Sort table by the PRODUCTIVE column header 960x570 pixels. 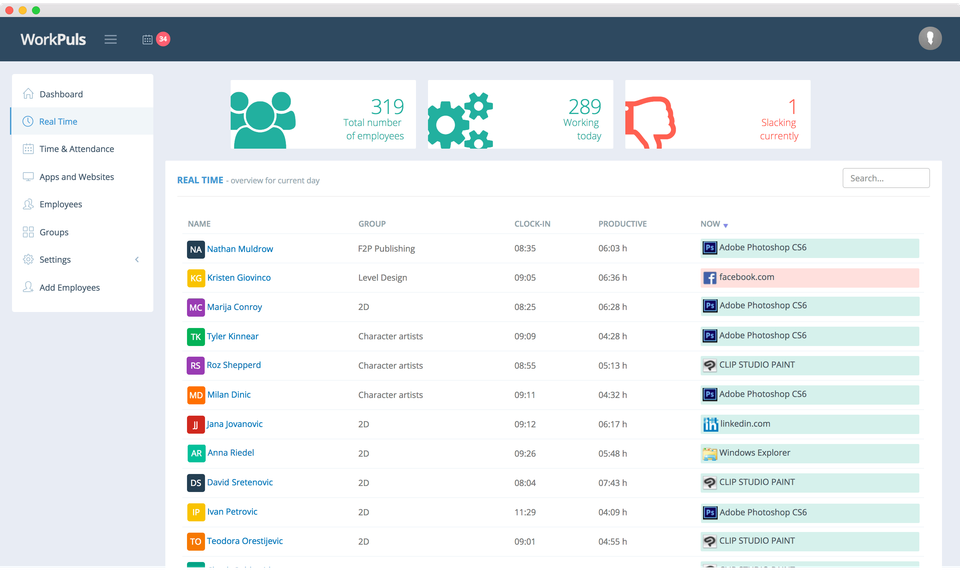pyautogui.click(x=622, y=224)
